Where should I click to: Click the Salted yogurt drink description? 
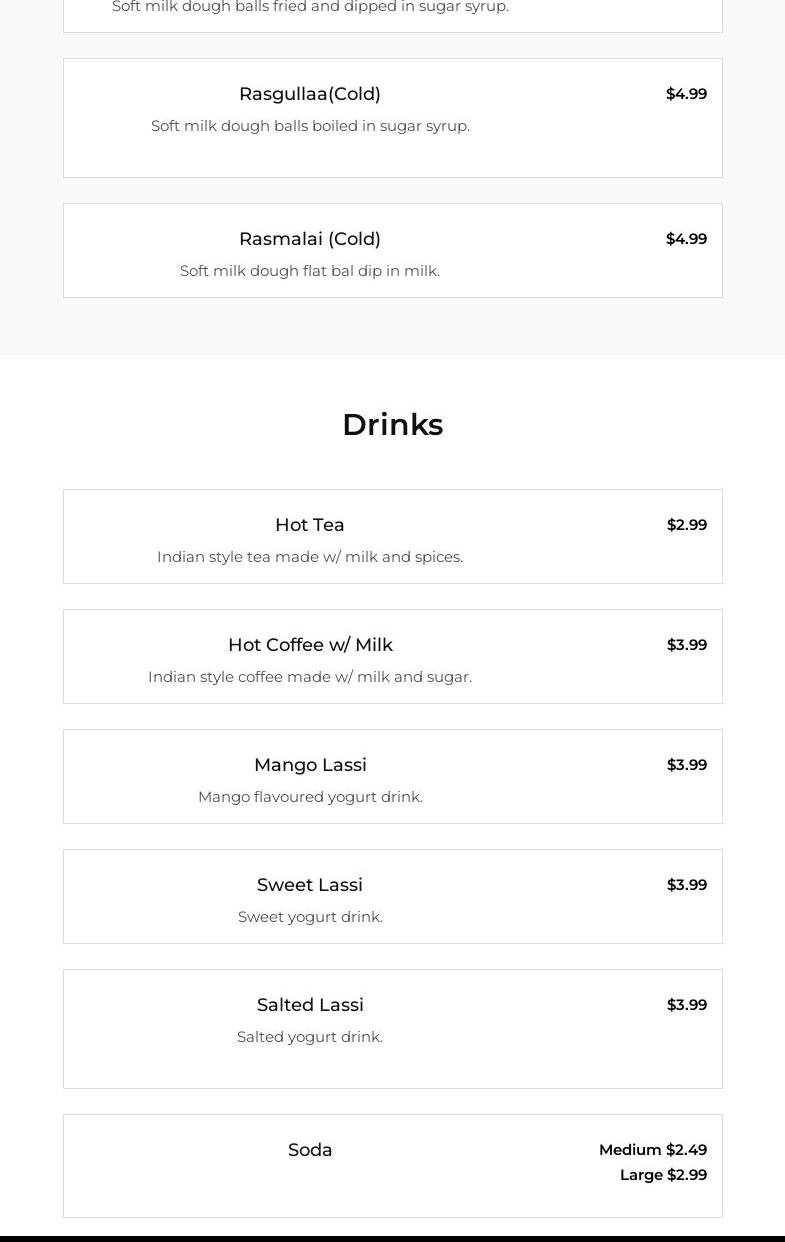[310, 1037]
